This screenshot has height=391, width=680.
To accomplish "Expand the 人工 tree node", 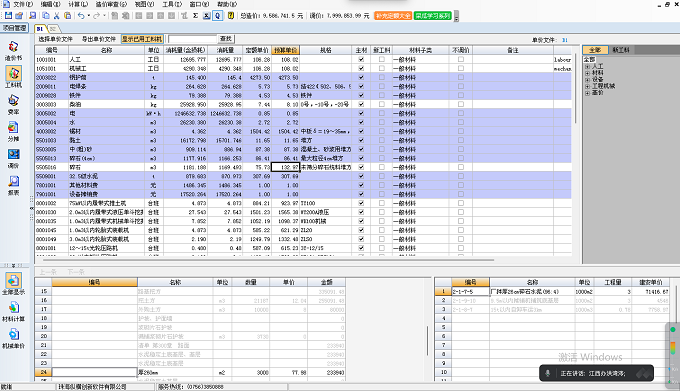I will pos(587,66).
